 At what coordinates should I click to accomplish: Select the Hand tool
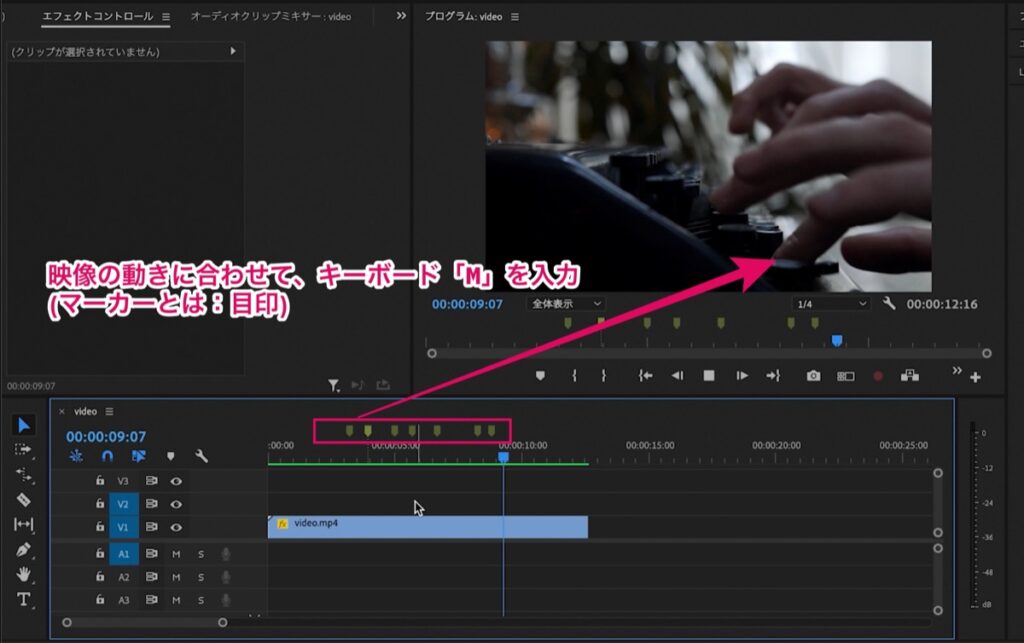coord(24,574)
